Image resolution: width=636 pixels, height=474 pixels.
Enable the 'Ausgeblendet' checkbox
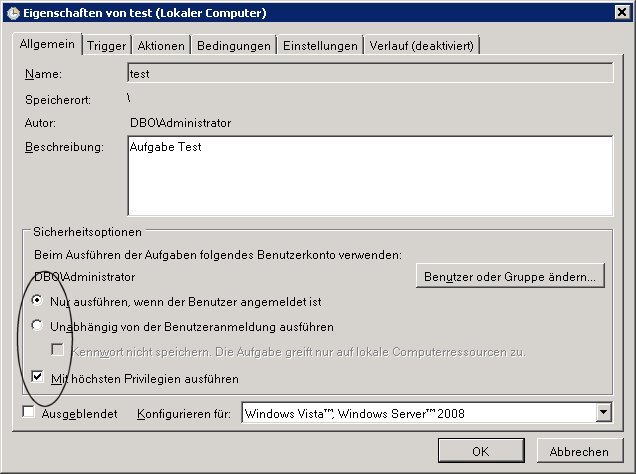(28, 412)
